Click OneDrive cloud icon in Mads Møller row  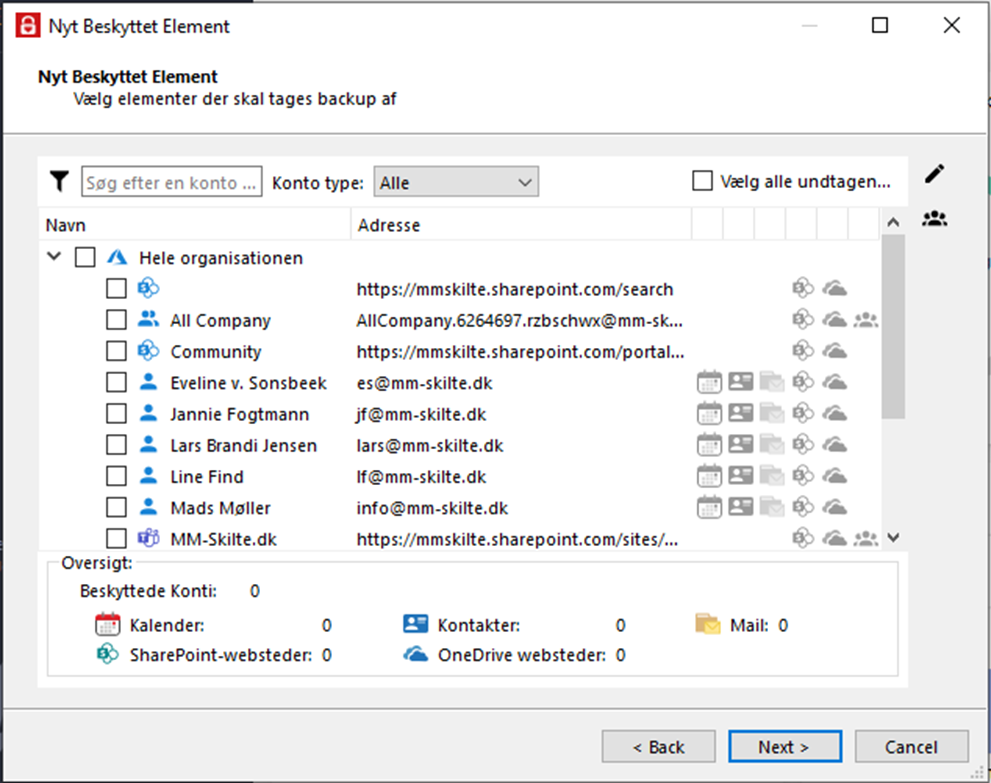834,507
